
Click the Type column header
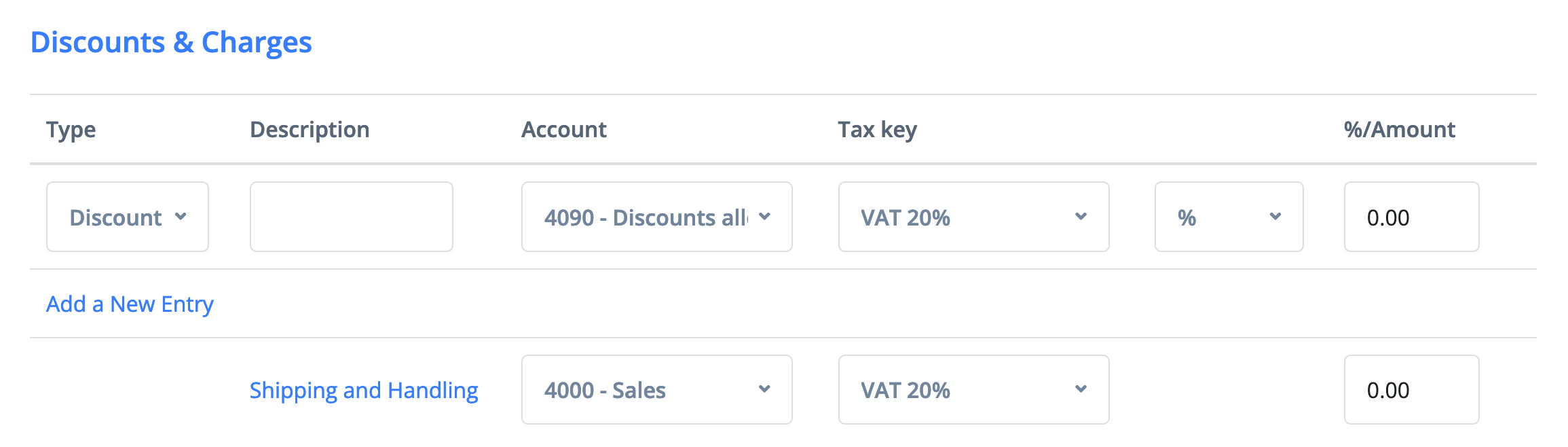(x=71, y=130)
